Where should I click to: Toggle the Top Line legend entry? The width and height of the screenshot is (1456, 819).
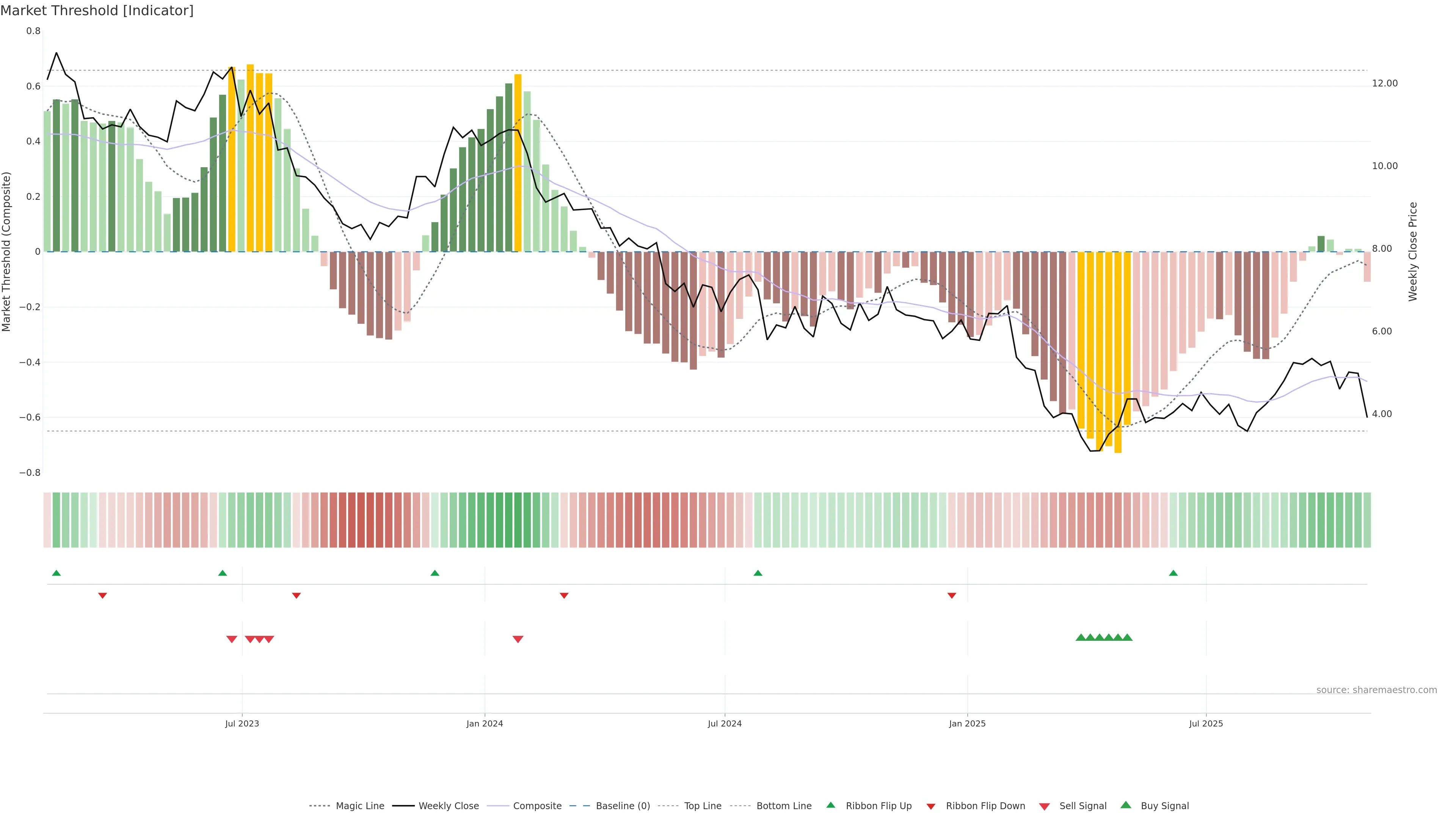point(703,806)
